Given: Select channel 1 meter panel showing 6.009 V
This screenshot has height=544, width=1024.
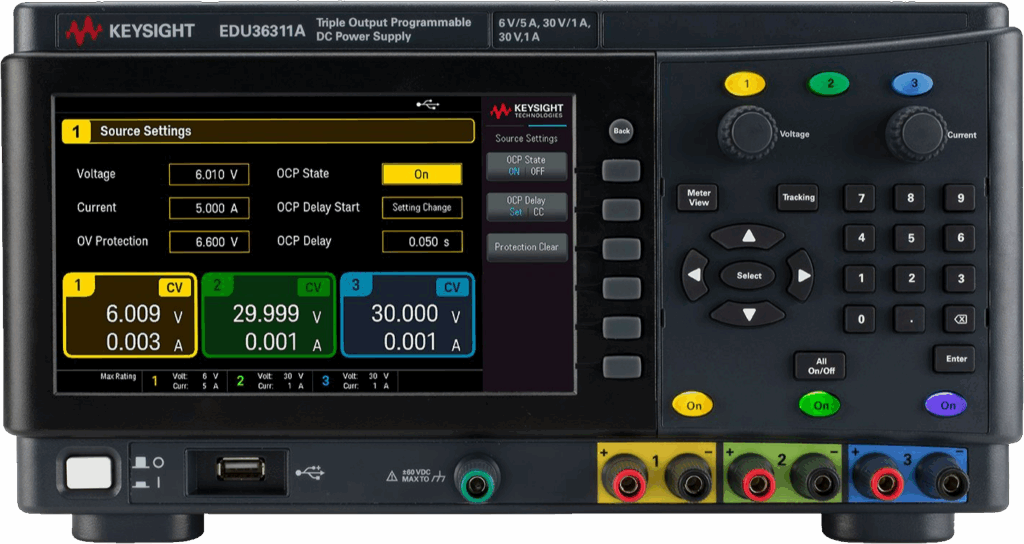Looking at the screenshot, I should pyautogui.click(x=130, y=315).
